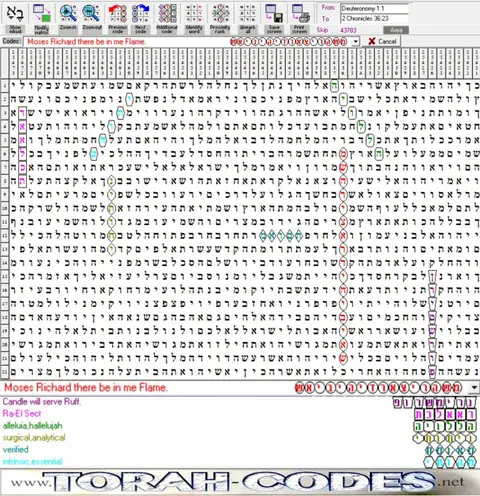Select the 'verified' code entry
480x496 pixels.
15,449
